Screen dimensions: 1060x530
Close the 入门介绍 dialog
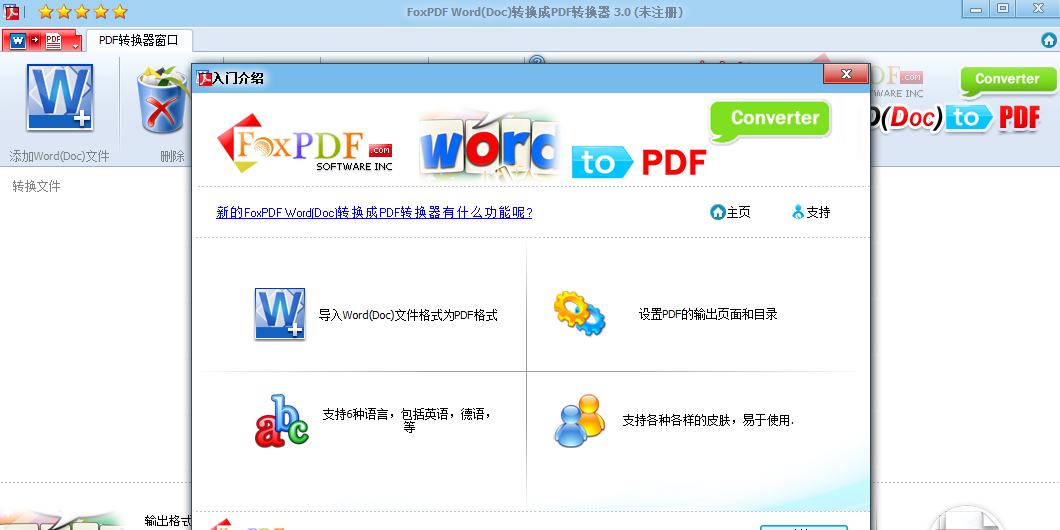[x=845, y=74]
